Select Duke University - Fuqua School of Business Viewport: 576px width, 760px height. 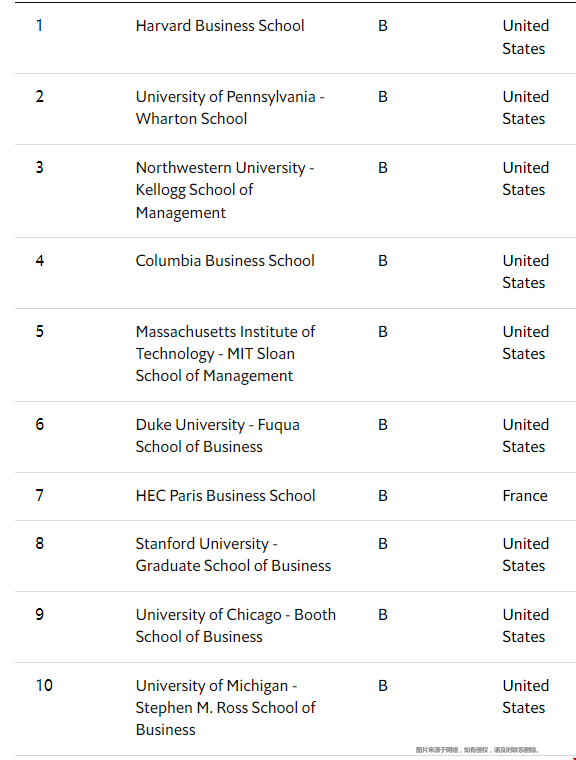pos(217,436)
